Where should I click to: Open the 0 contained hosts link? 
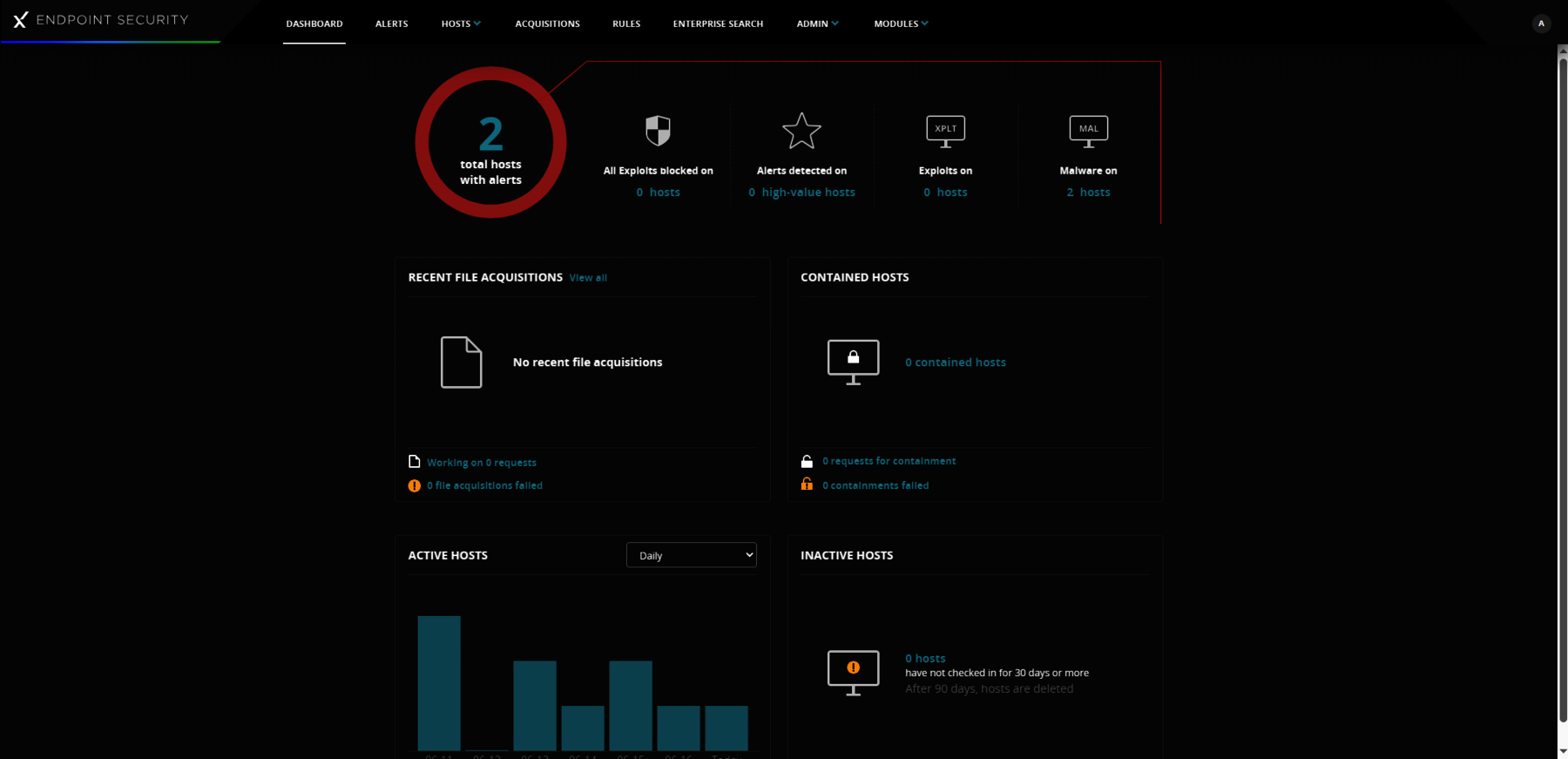(x=955, y=363)
